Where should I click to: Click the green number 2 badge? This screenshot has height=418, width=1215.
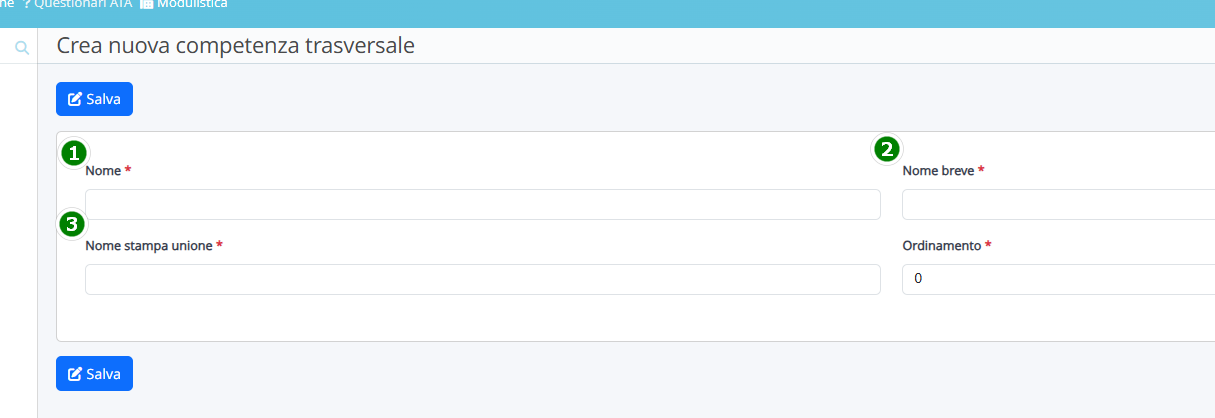[x=886, y=149]
